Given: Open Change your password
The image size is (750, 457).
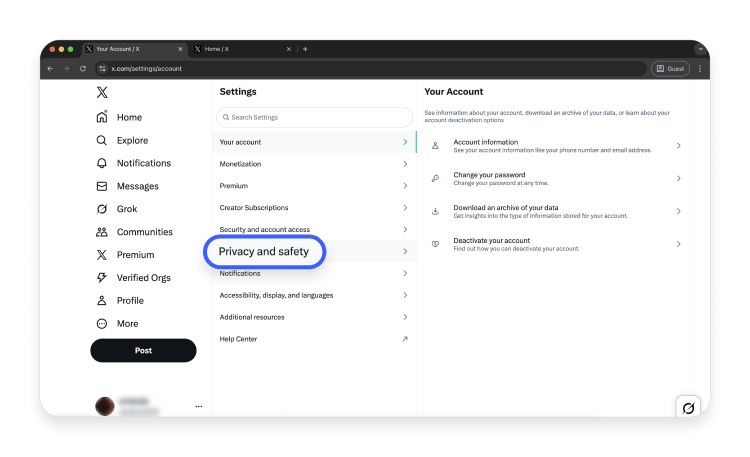Looking at the screenshot, I should 553,178.
